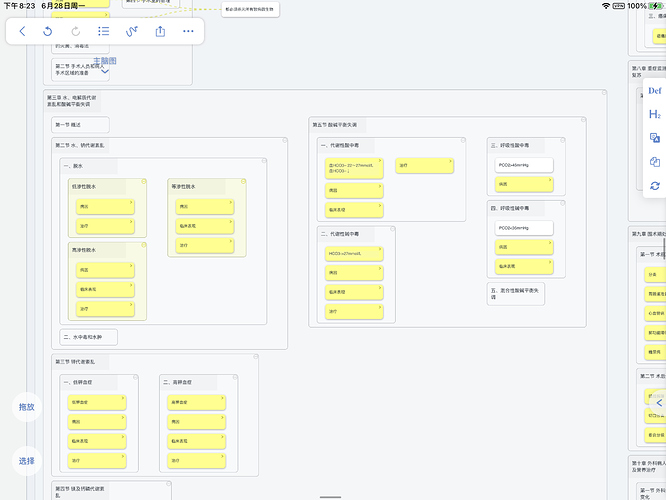Click the 高渗性脱水 title label

point(84,250)
